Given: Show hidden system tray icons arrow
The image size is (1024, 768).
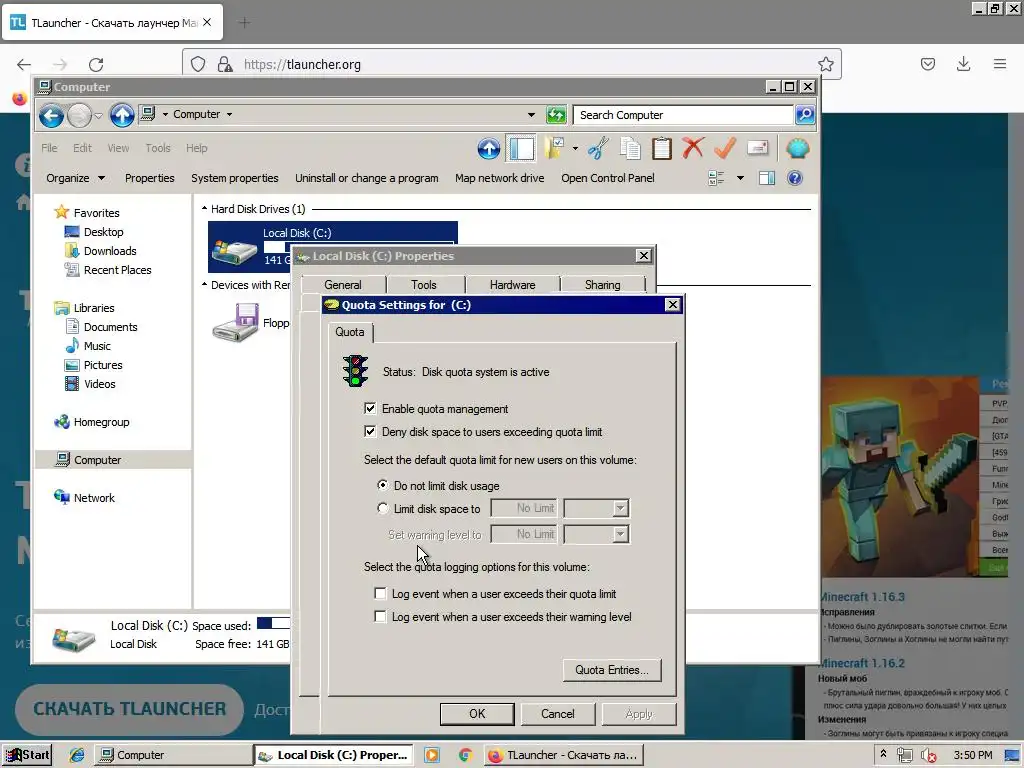Looking at the screenshot, I should point(883,754).
